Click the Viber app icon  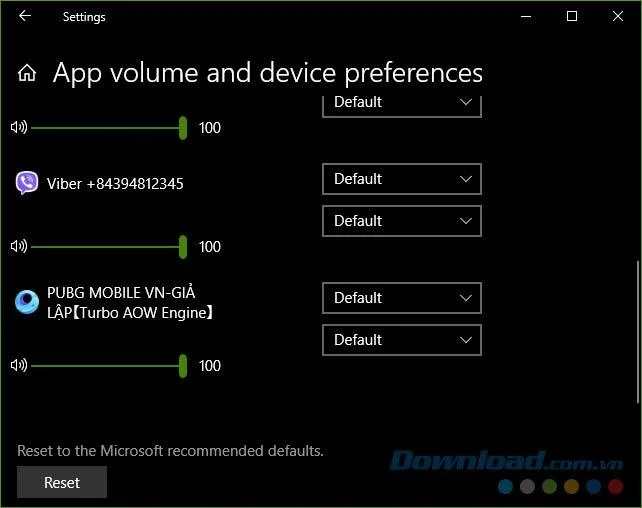tap(27, 183)
